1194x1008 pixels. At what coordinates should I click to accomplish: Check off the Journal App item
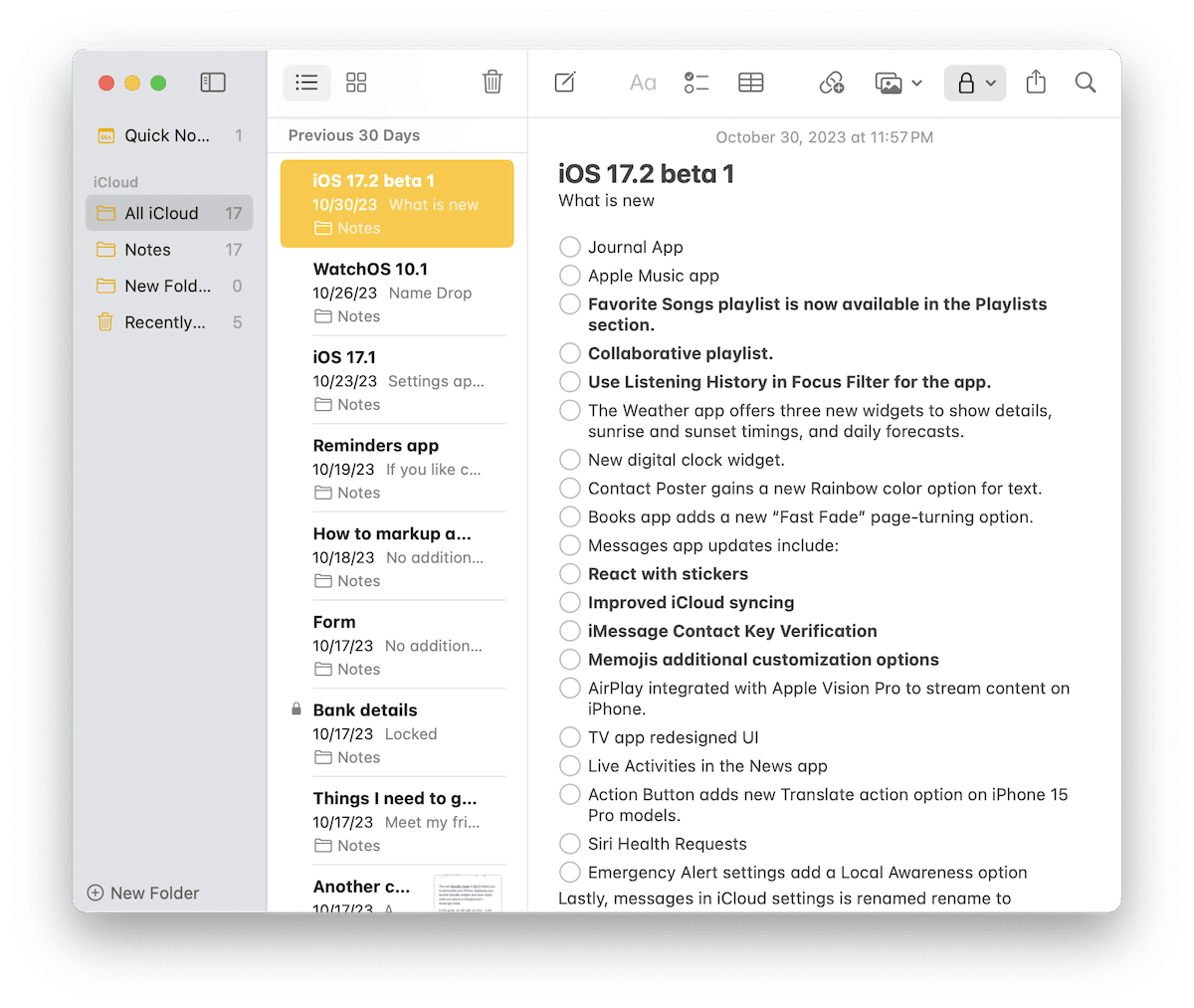pyautogui.click(x=570, y=247)
